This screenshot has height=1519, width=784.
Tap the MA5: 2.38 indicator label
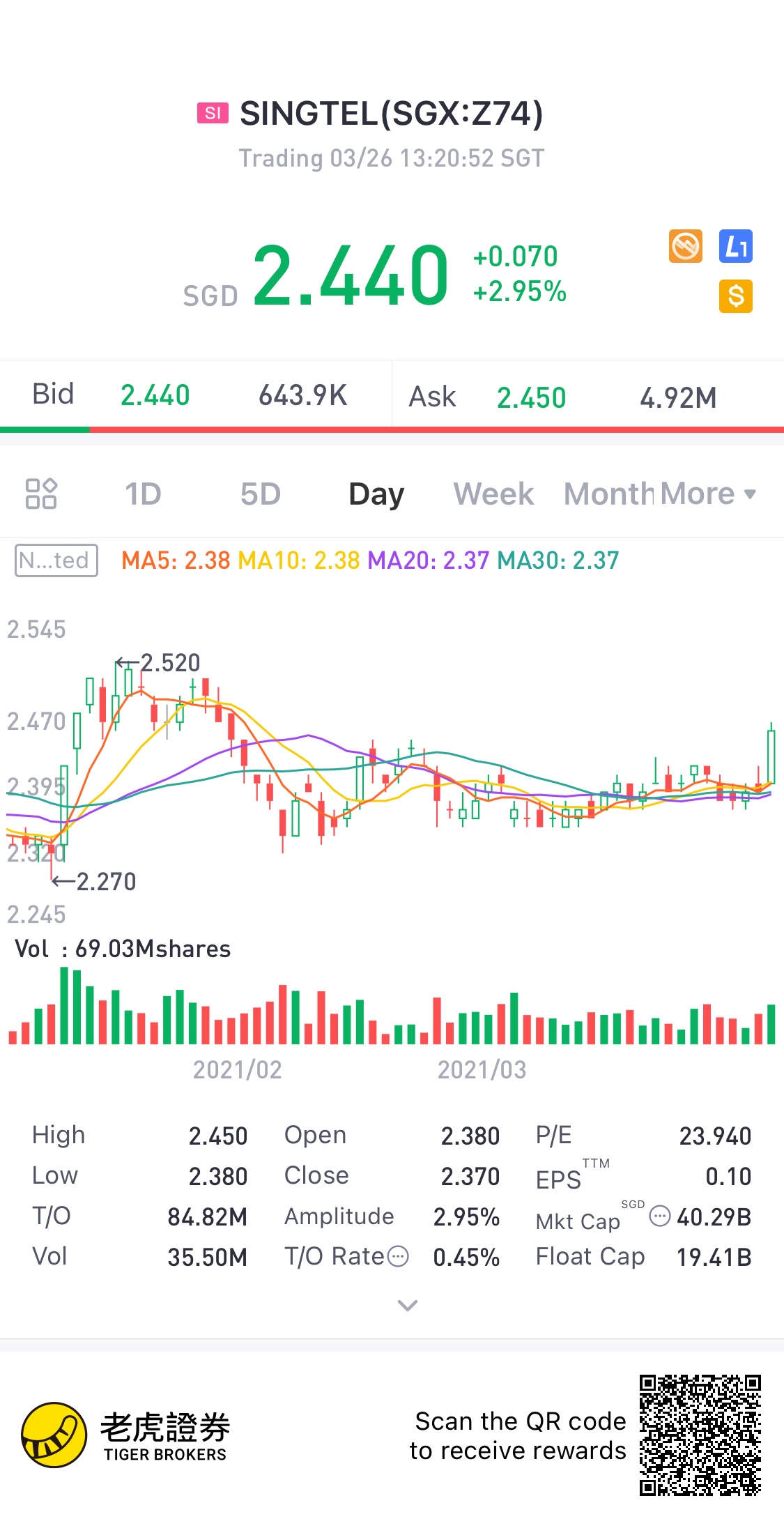(176, 560)
